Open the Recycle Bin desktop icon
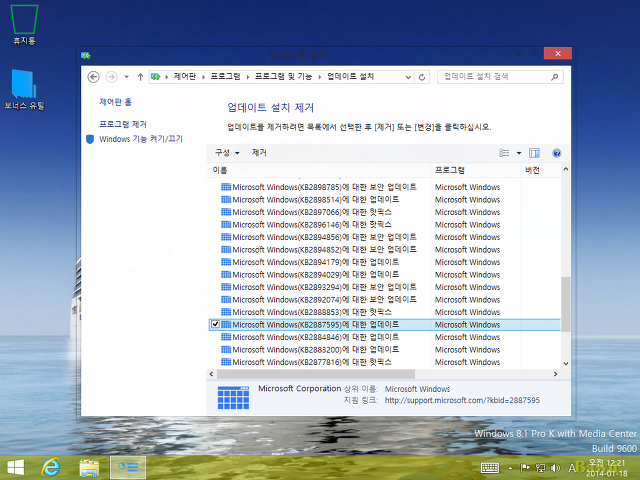This screenshot has width=640, height=480. 24,24
